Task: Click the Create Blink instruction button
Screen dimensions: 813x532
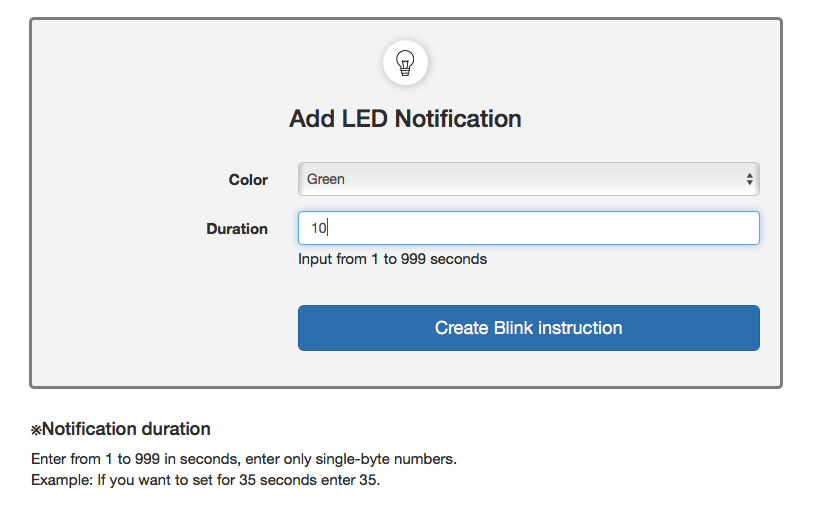Action: coord(528,328)
